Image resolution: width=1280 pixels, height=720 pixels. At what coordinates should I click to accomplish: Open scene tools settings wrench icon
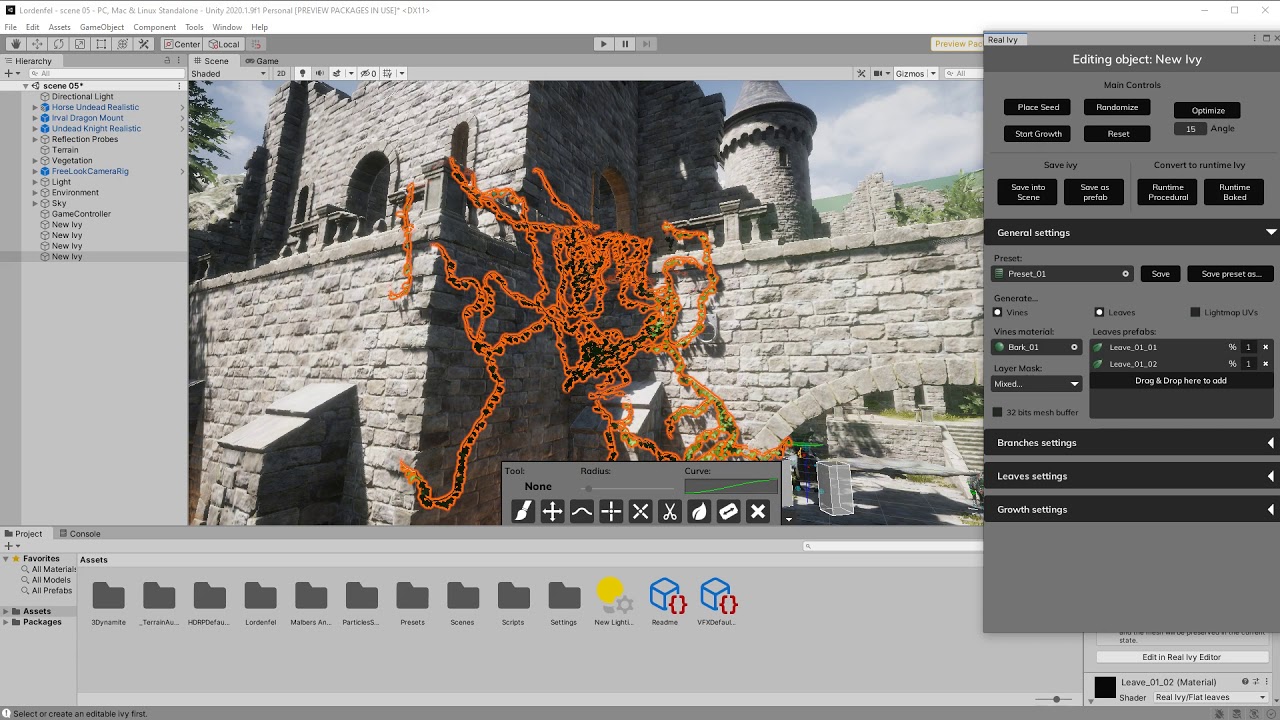pyautogui.click(x=862, y=73)
